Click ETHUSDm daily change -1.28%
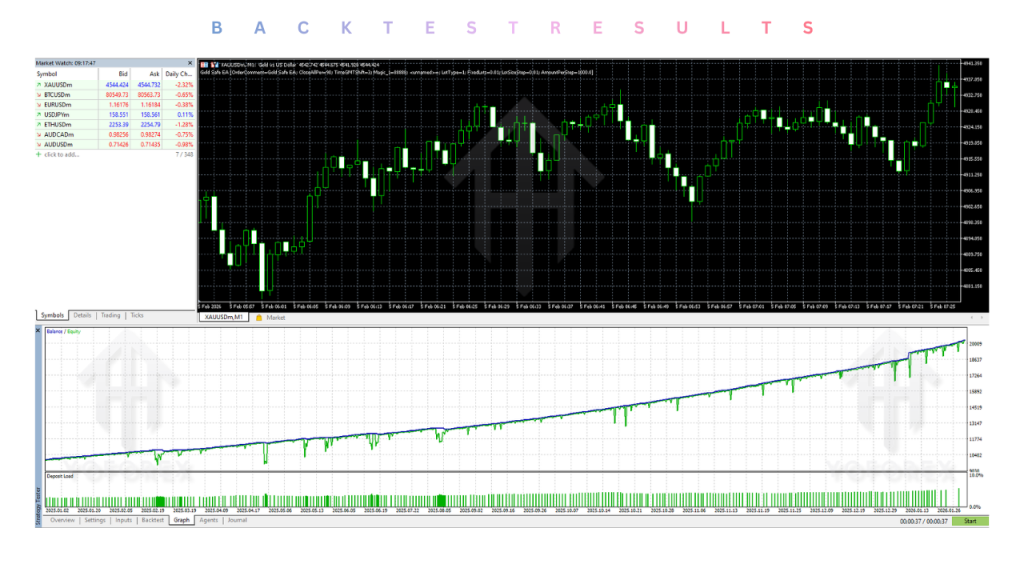1024x576 pixels. pos(185,125)
